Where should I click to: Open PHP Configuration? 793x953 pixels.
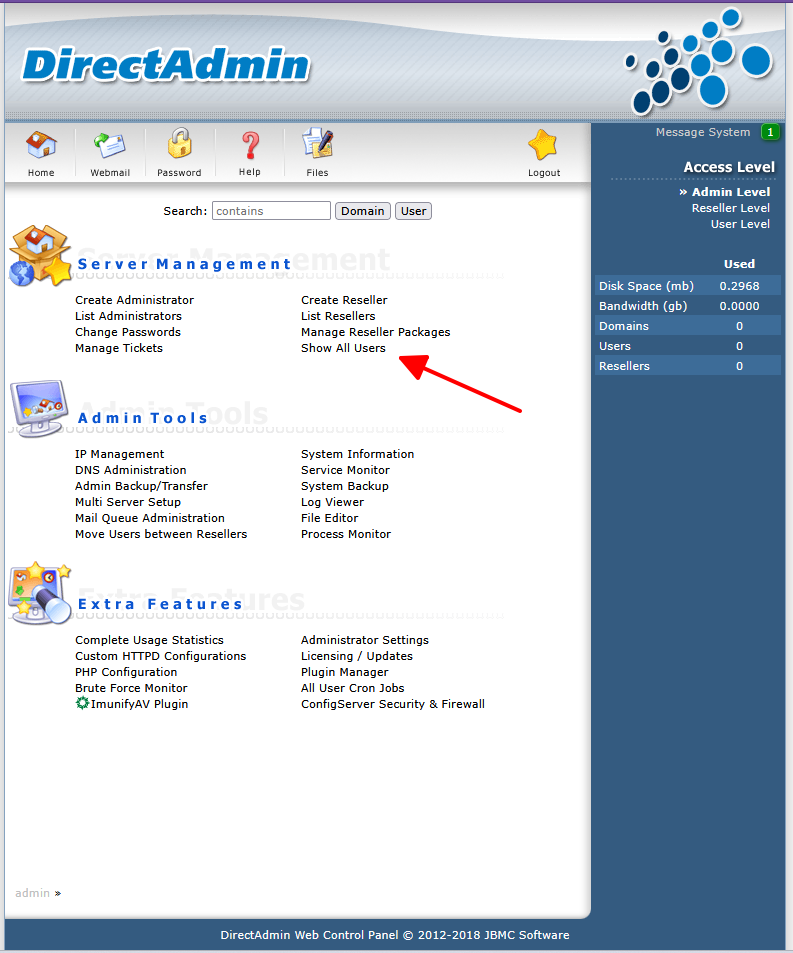tap(126, 672)
